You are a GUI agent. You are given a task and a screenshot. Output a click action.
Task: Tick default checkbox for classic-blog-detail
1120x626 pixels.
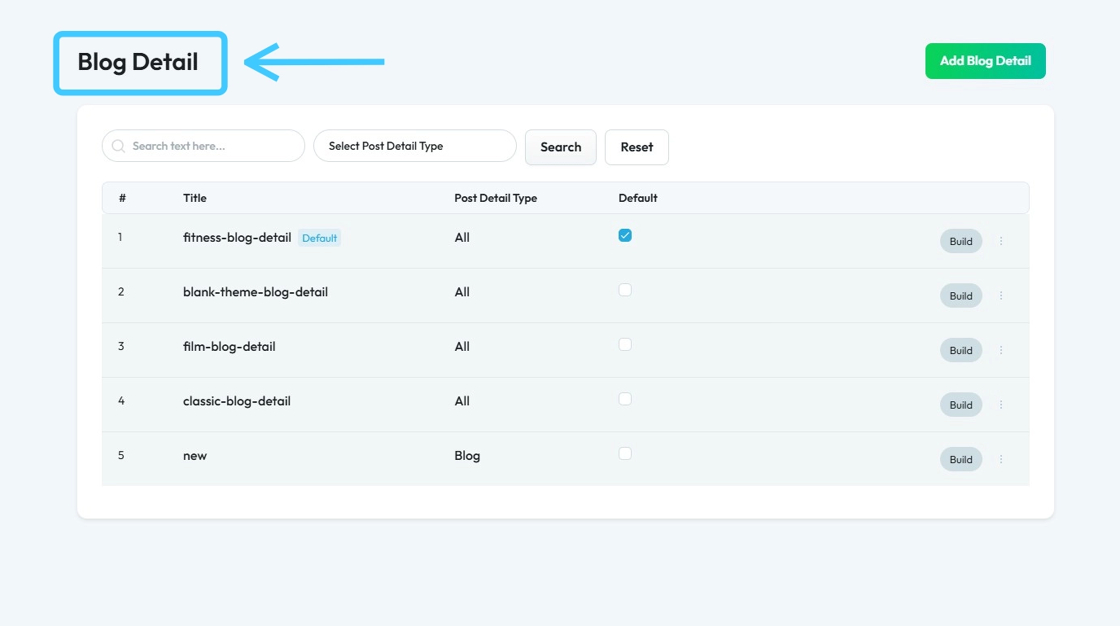click(x=625, y=399)
